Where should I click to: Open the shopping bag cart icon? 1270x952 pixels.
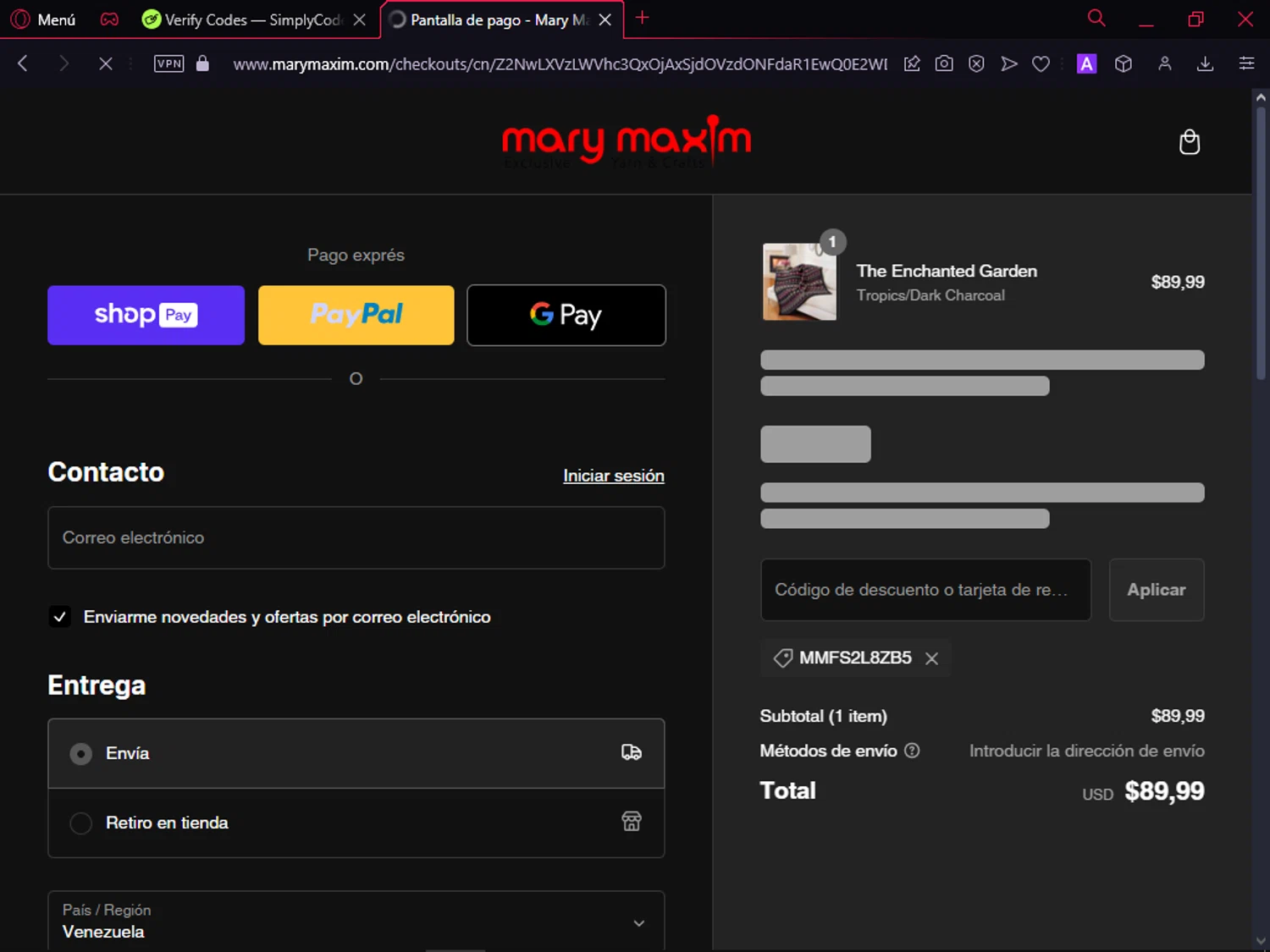click(x=1190, y=142)
